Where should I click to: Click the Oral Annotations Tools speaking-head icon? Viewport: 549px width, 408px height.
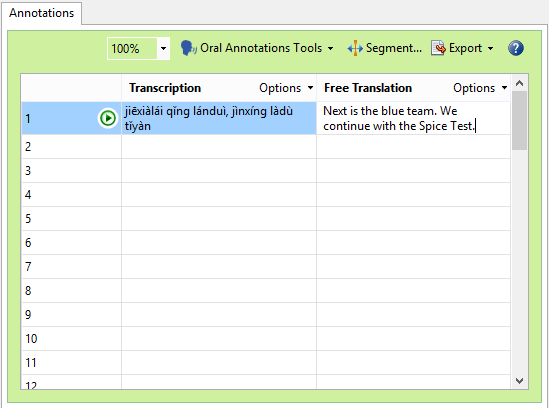188,48
